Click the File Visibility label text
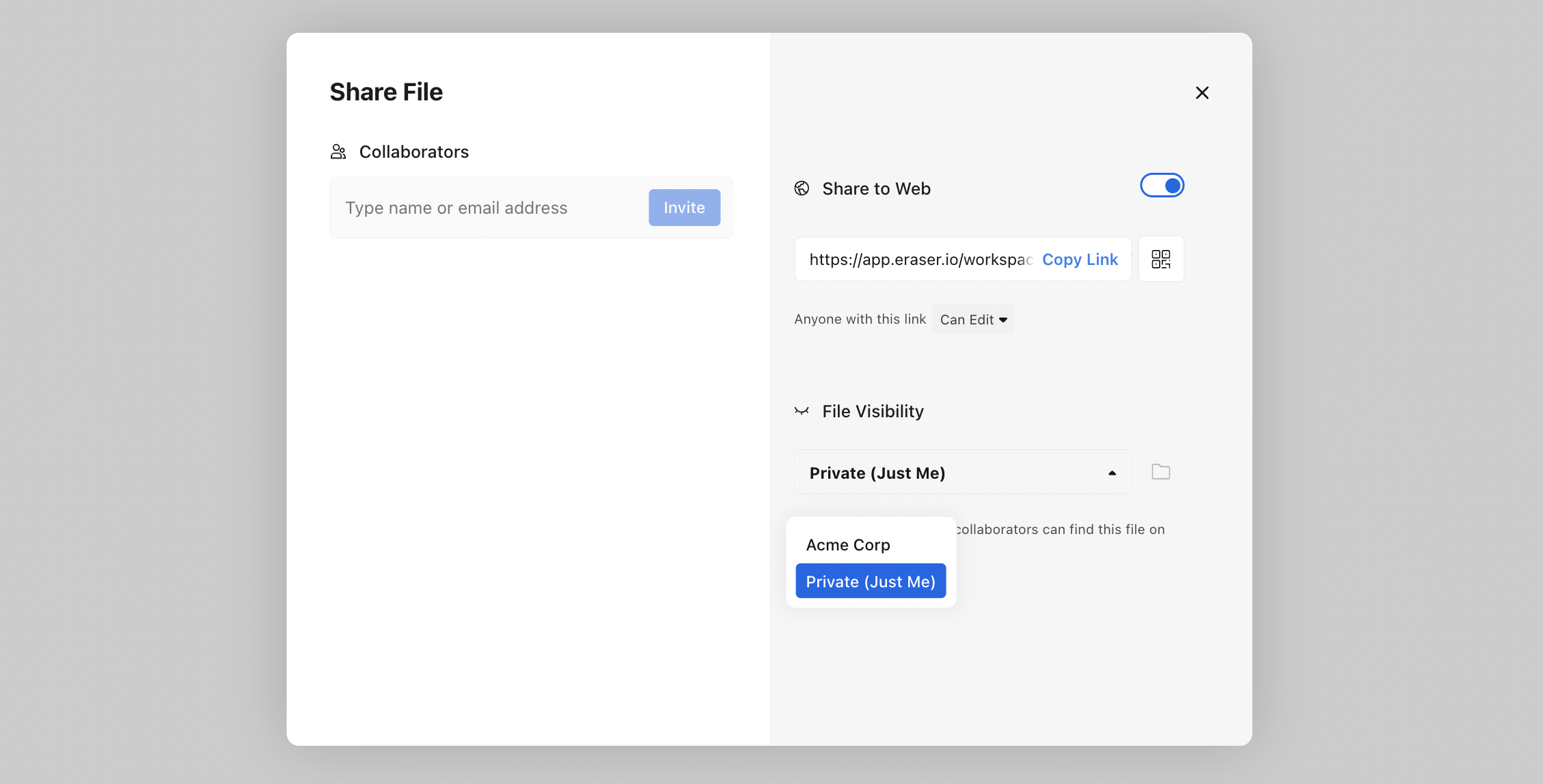The image size is (1543, 784). [873, 411]
